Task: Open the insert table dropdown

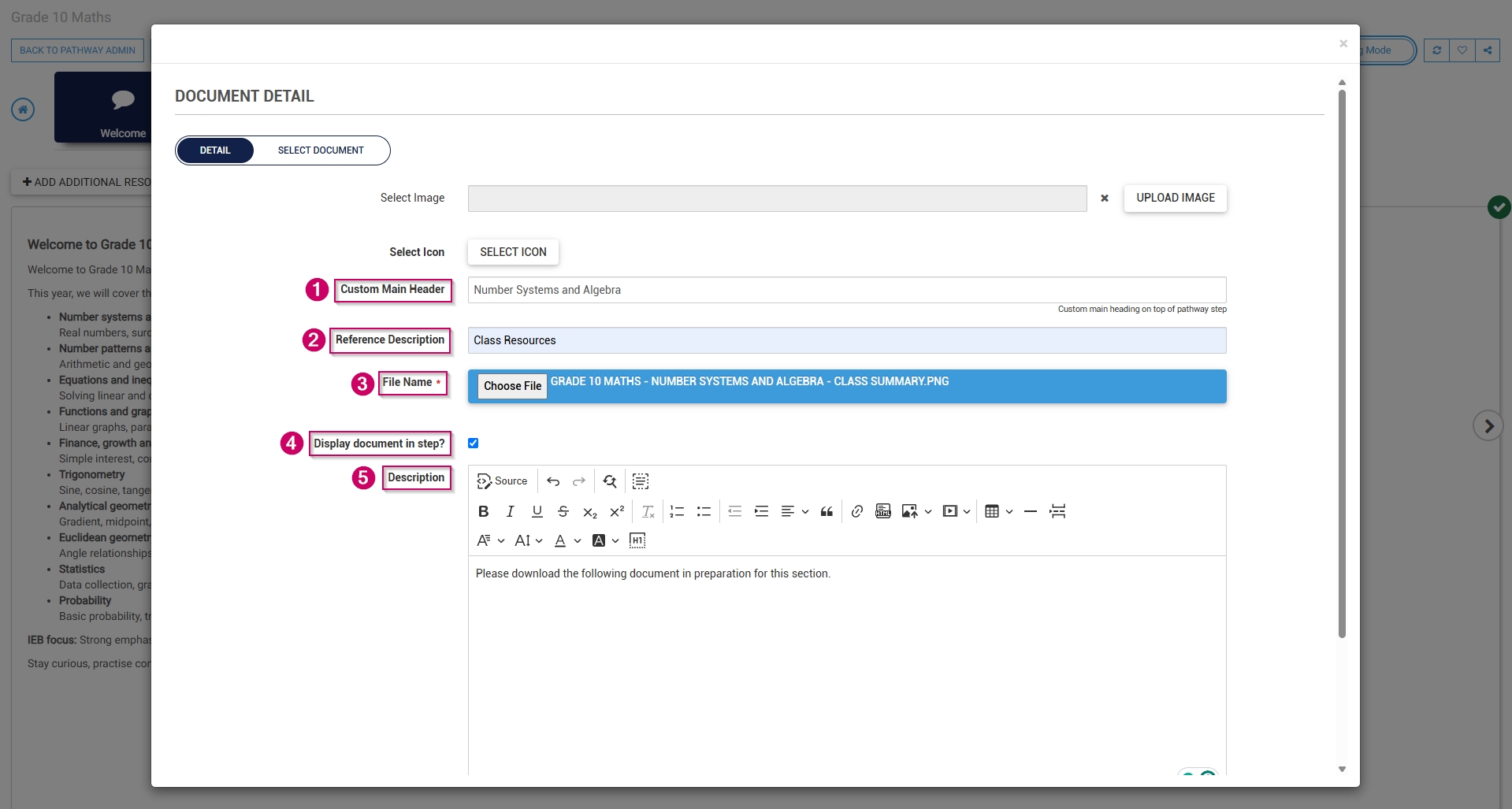Action: (999, 511)
